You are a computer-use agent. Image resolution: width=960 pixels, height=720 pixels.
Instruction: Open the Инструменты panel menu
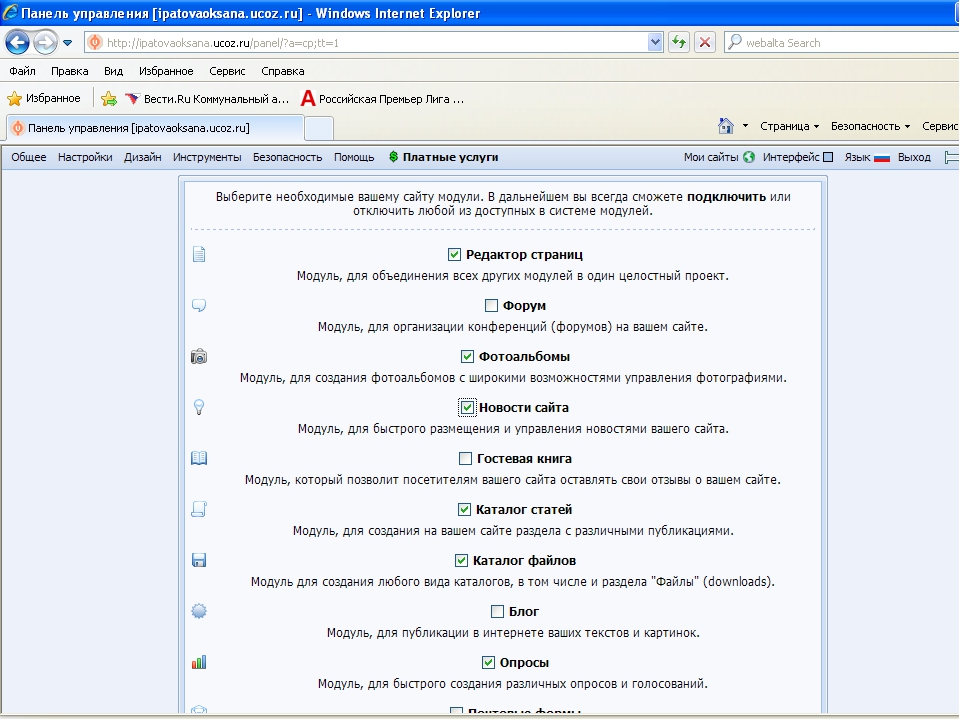point(207,157)
